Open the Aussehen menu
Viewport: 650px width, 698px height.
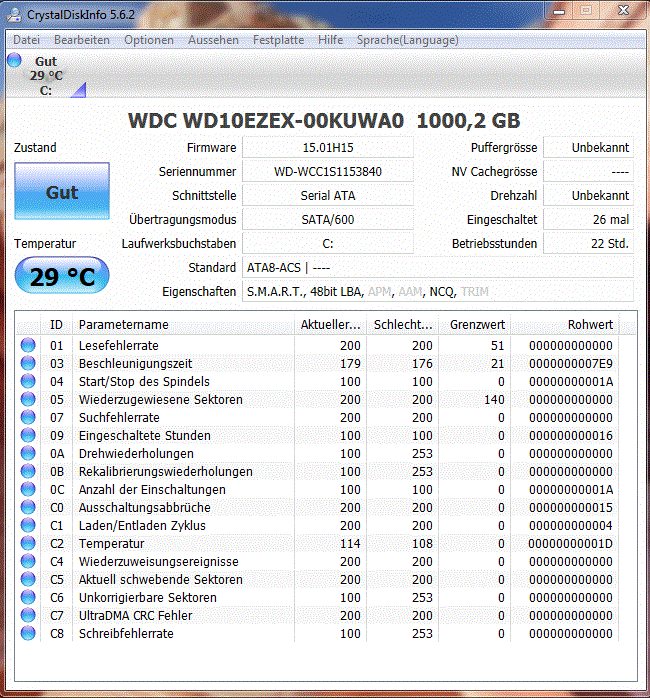(213, 40)
